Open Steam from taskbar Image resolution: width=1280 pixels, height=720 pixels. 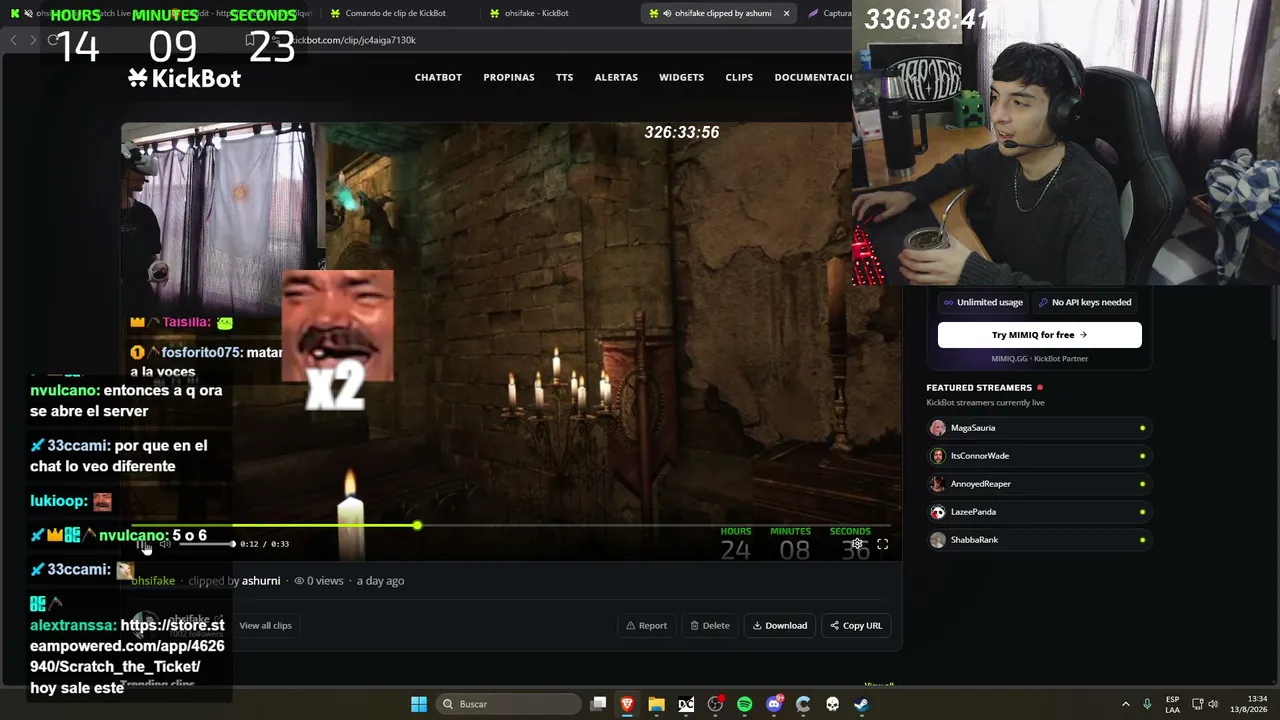coord(861,704)
